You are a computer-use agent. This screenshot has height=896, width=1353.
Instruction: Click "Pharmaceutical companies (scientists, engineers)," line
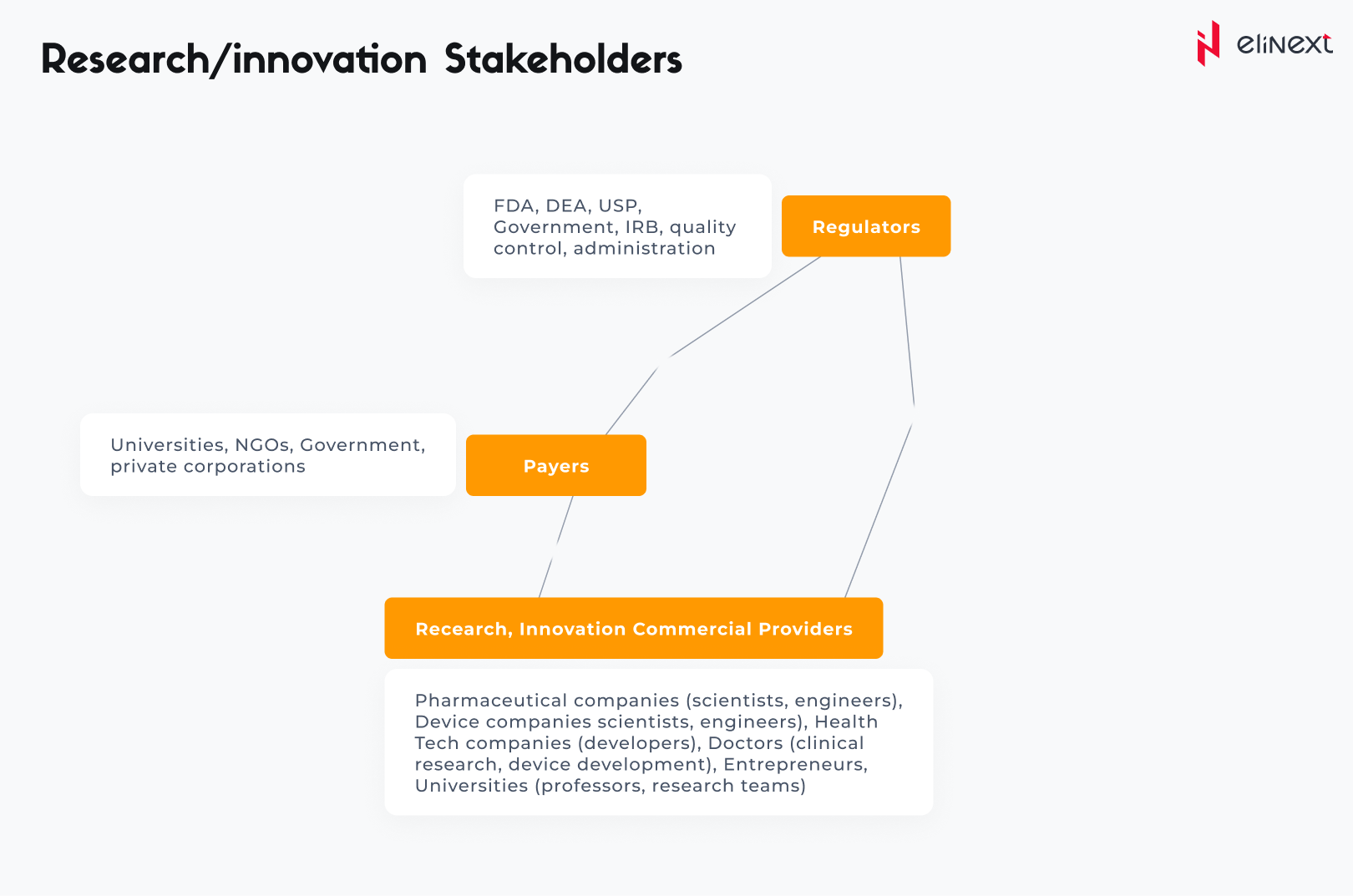pos(658,701)
